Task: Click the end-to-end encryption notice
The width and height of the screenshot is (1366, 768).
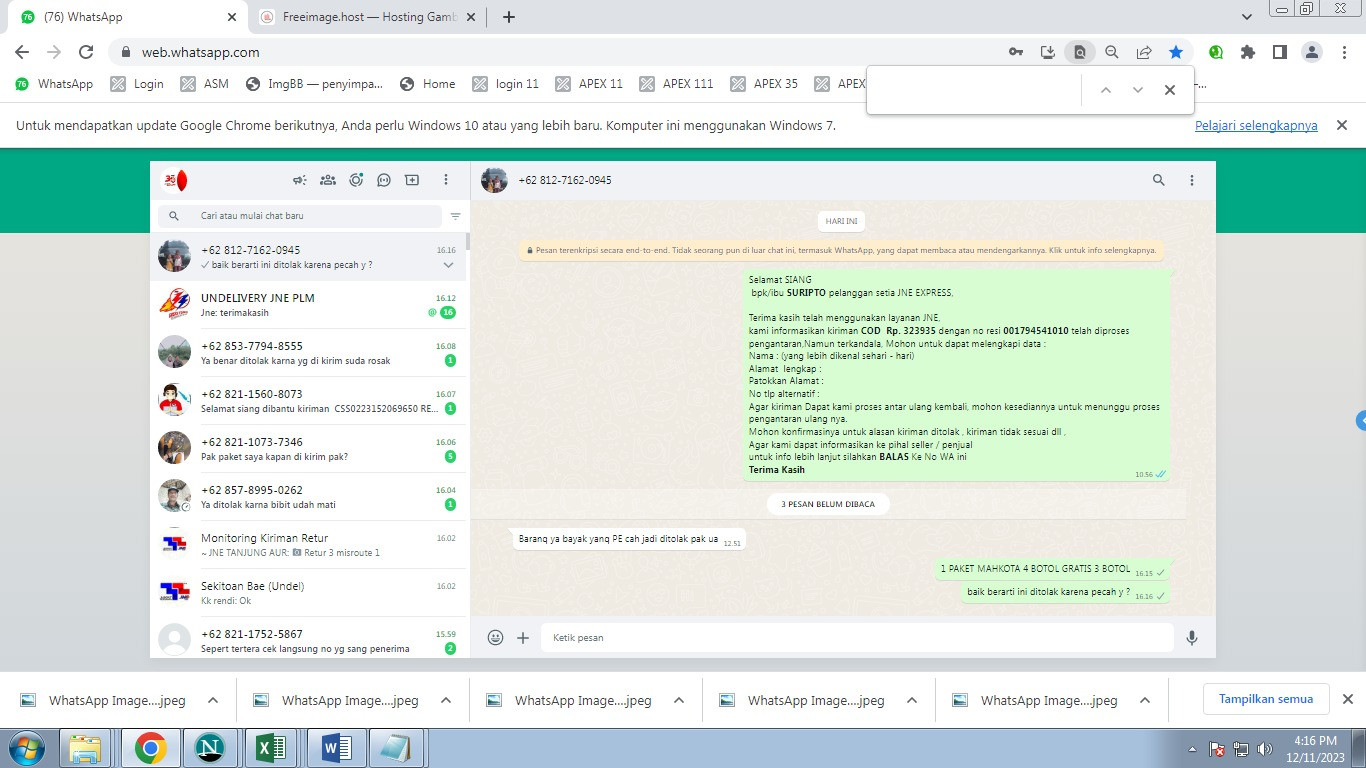Action: click(x=841, y=250)
